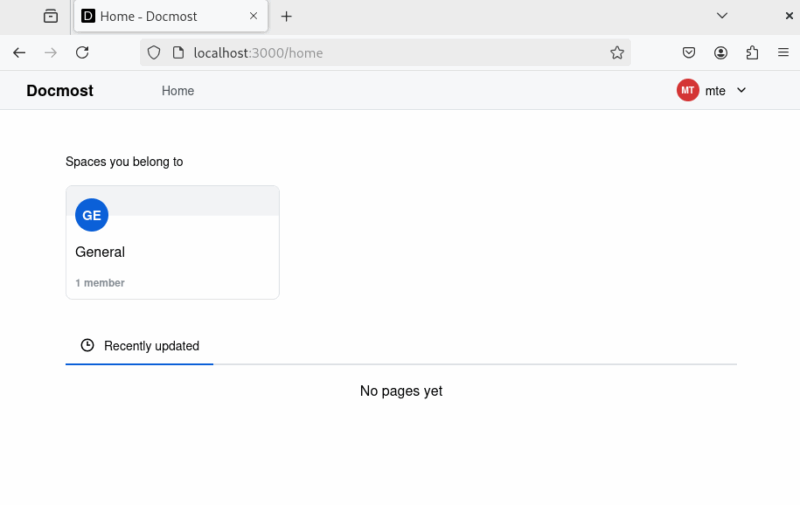800x505 pixels.
Task: Open the General space card
Action: [x=172, y=252]
